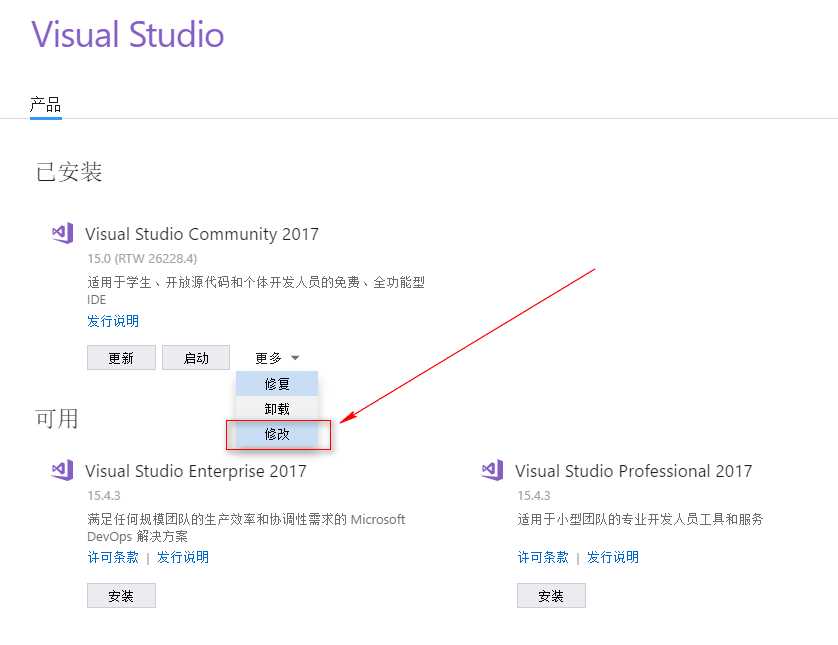This screenshot has width=838, height=645.
Task: Click the Professional description 适用于小型团队
Action: click(640, 519)
